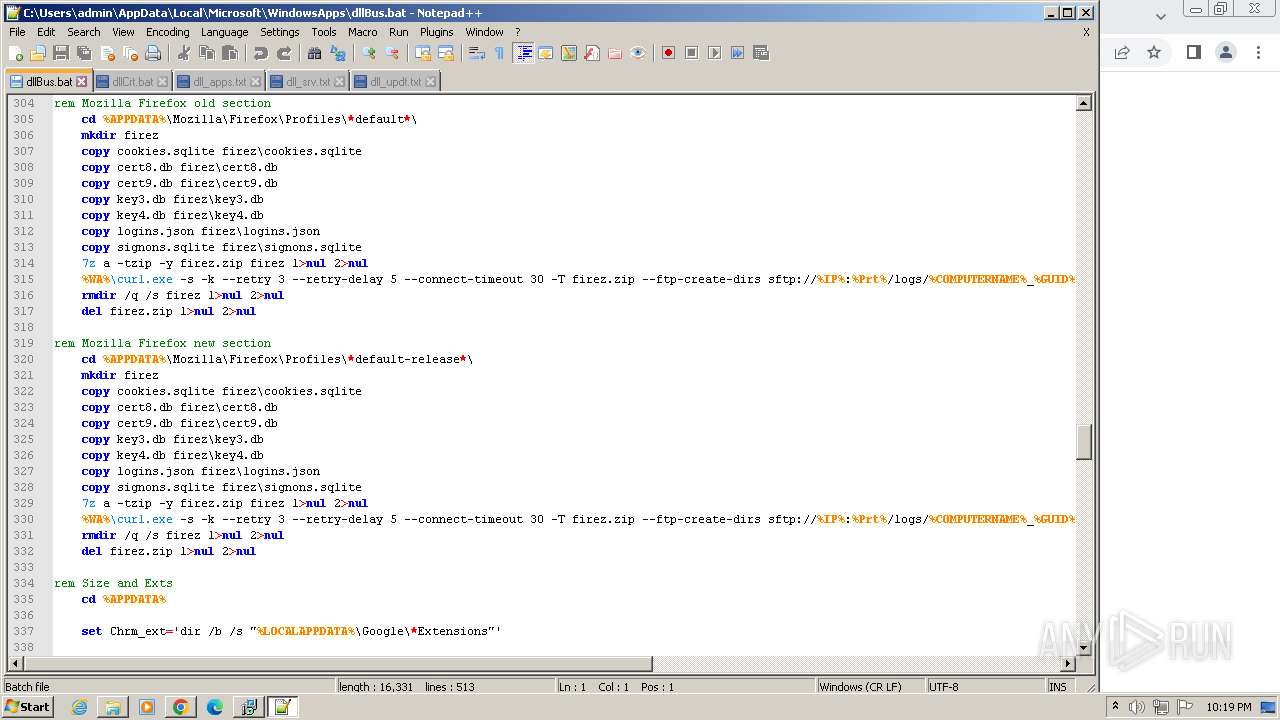Open the Language menu
The image size is (1280, 720).
[x=224, y=32]
